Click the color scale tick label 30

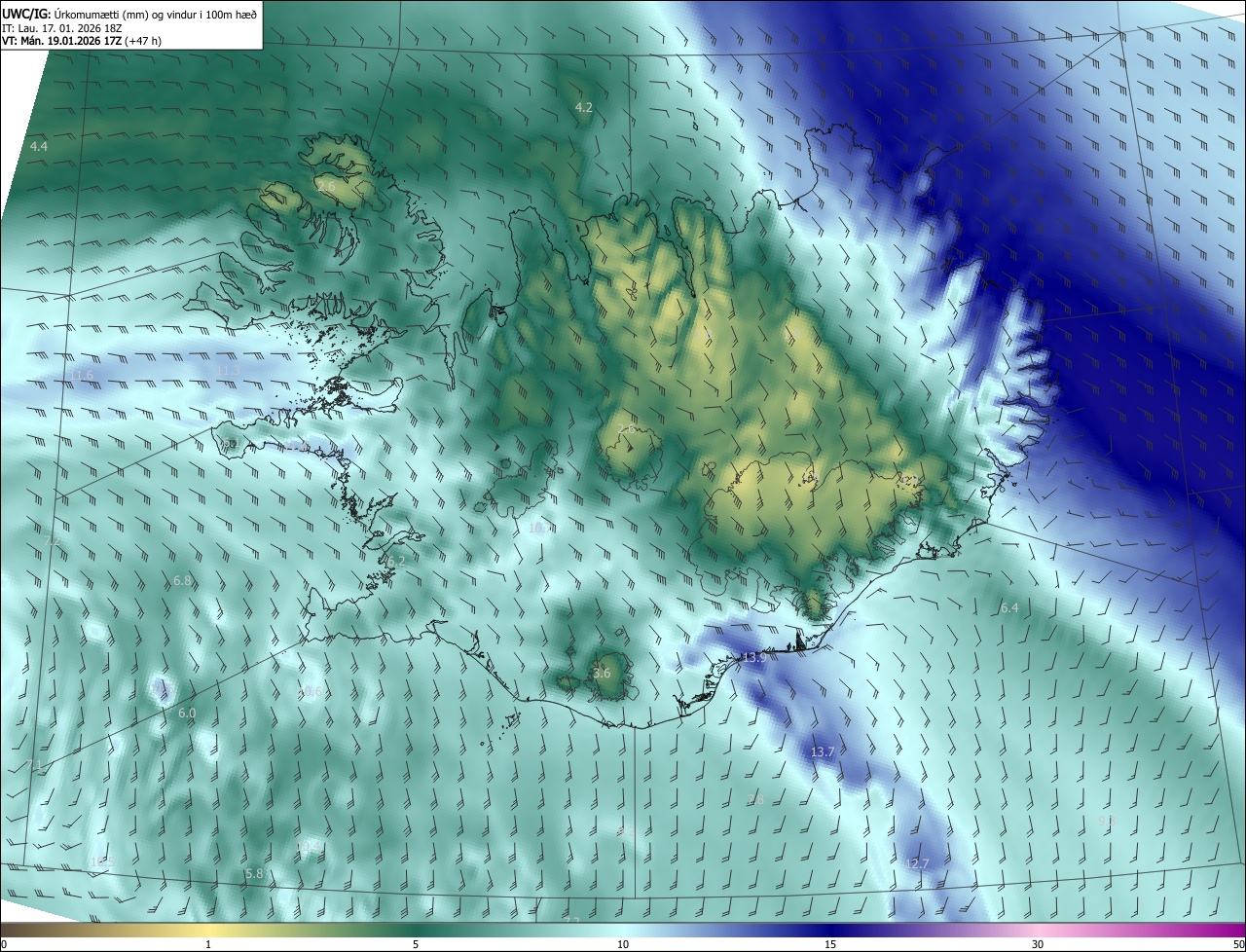(1038, 944)
